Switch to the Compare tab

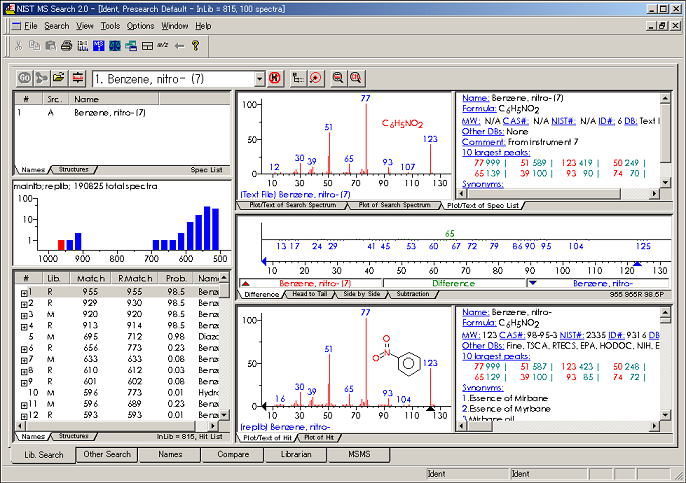[x=233, y=455]
